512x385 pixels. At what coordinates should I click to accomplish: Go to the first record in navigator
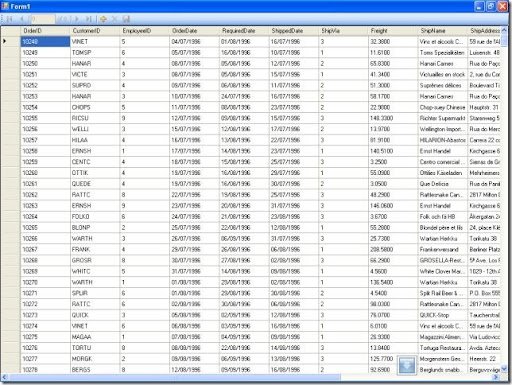[9, 19]
